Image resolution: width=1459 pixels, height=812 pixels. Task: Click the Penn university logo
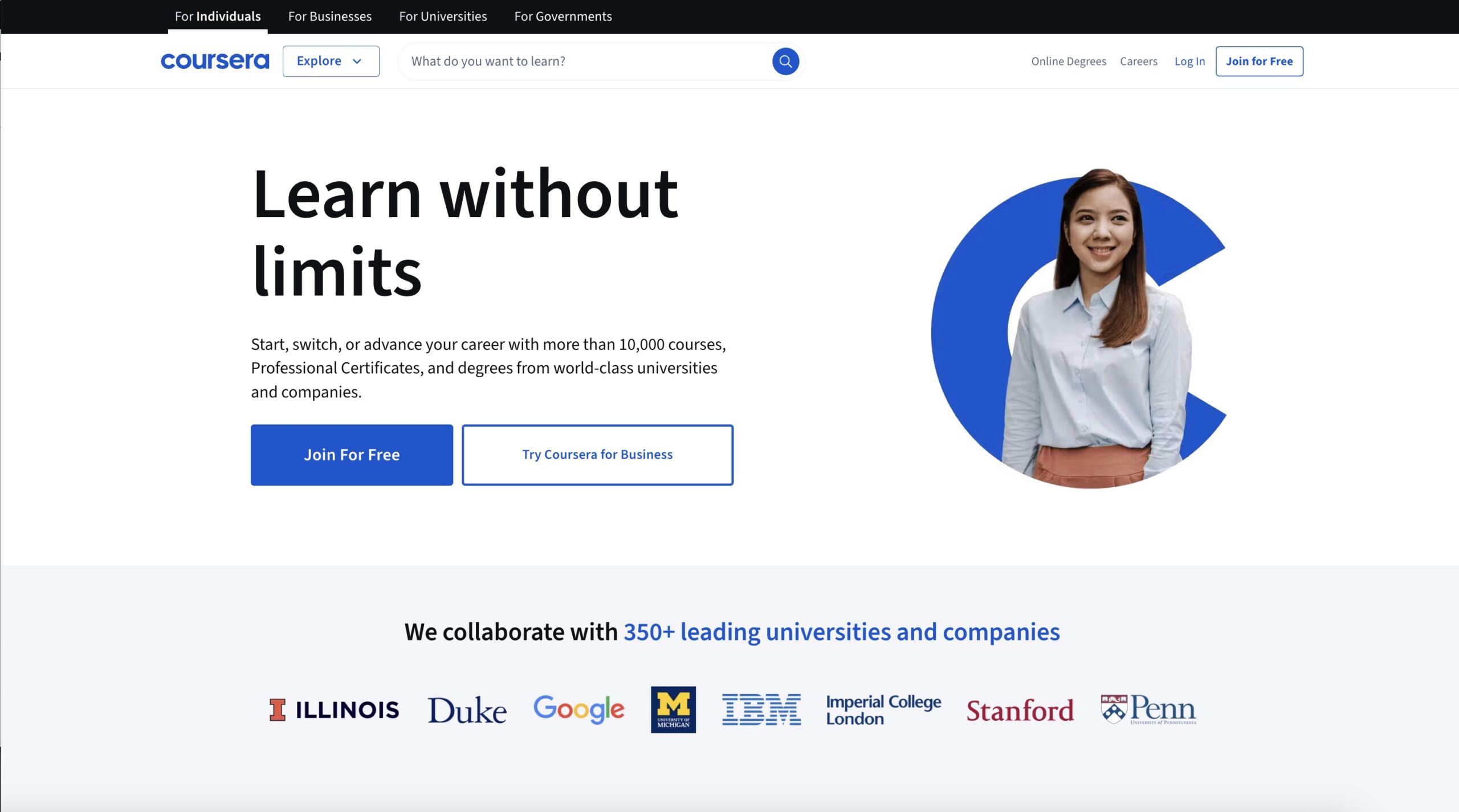pyautogui.click(x=1147, y=709)
